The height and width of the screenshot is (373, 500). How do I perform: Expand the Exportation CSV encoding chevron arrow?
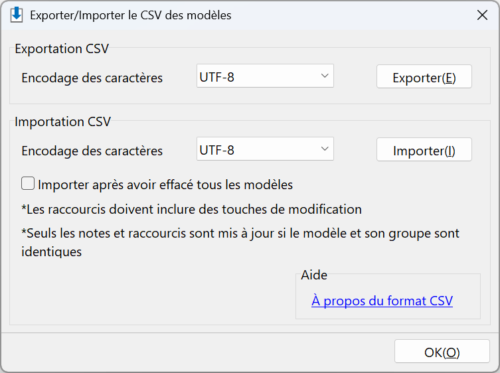(x=325, y=76)
